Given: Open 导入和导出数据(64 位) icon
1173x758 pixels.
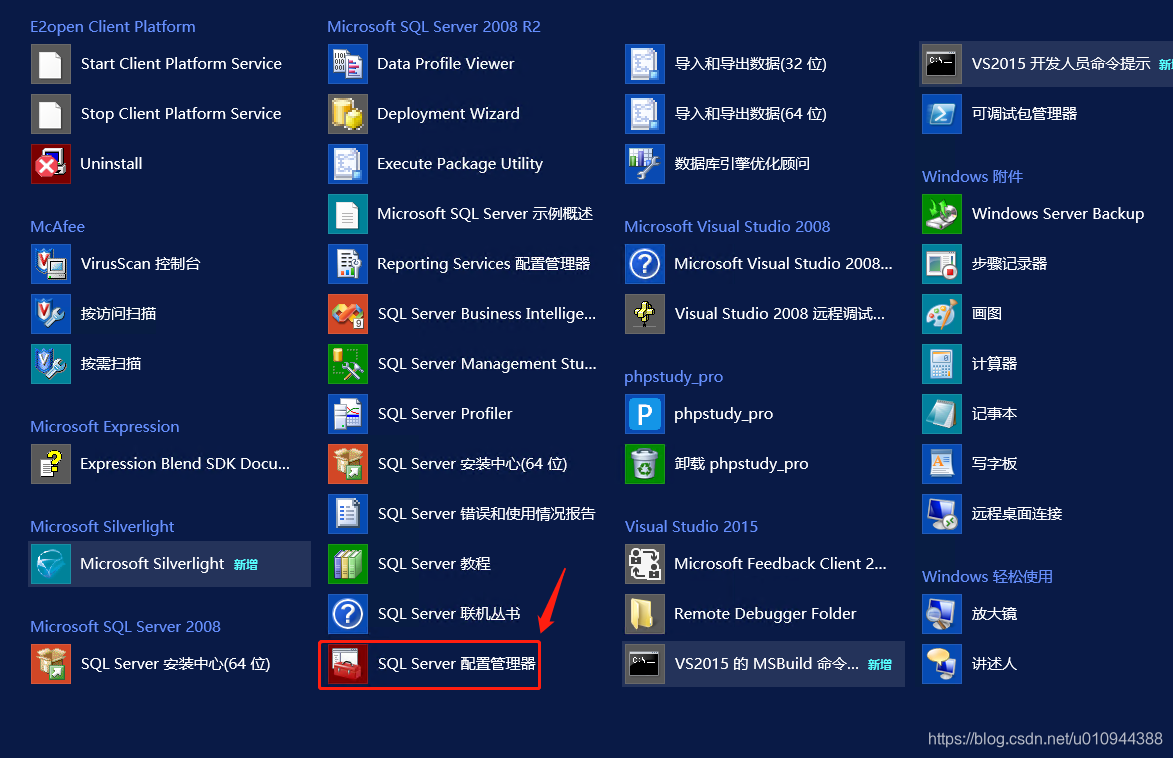Looking at the screenshot, I should pos(645,114).
